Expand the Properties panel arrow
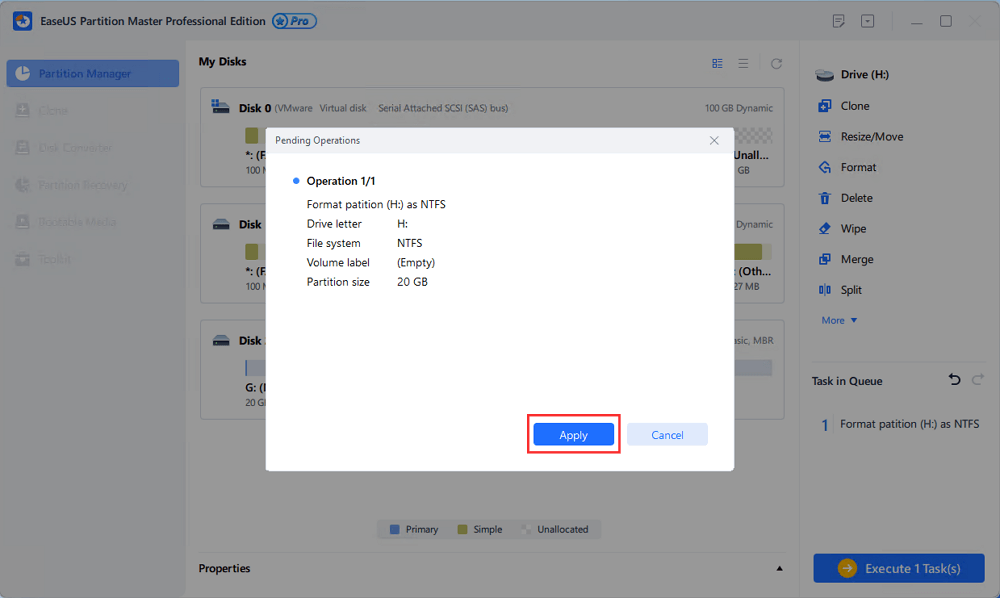Screen dimensions: 1000x598 [779, 568]
